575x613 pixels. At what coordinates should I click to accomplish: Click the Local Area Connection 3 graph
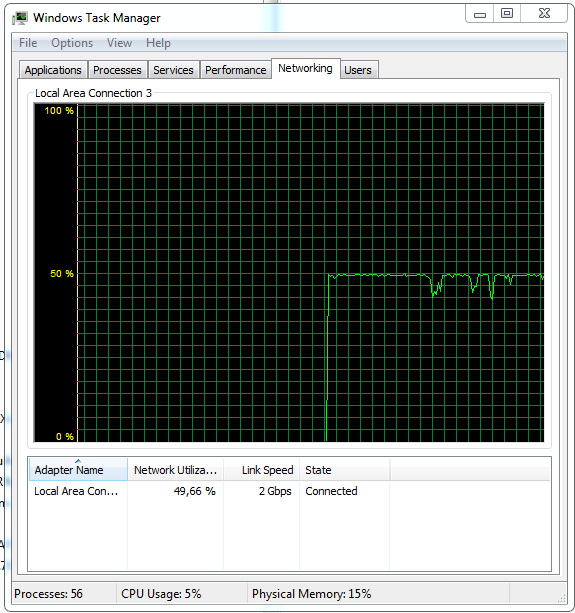[289, 273]
